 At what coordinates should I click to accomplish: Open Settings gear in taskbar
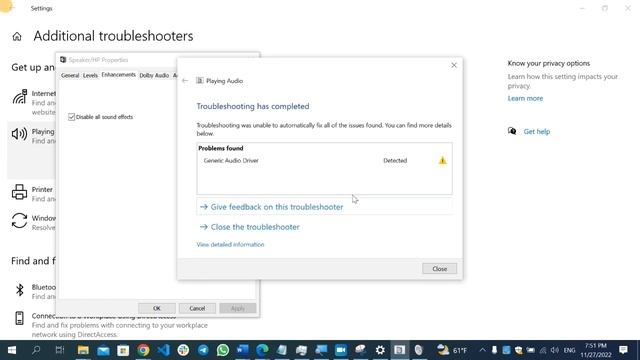380,350
